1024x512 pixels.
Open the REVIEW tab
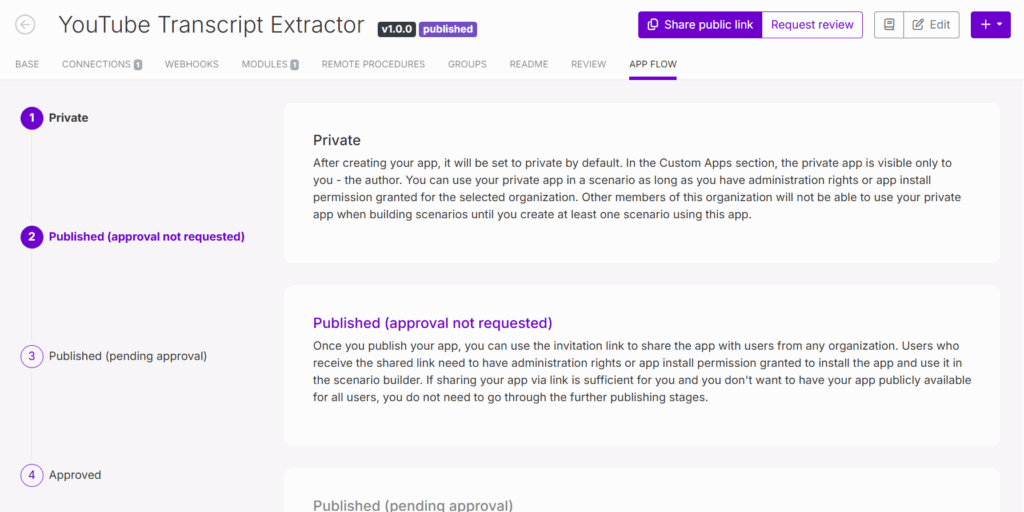coord(588,64)
